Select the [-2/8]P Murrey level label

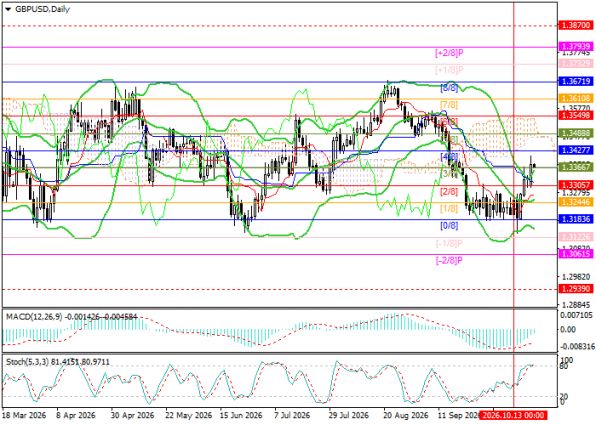(449, 261)
